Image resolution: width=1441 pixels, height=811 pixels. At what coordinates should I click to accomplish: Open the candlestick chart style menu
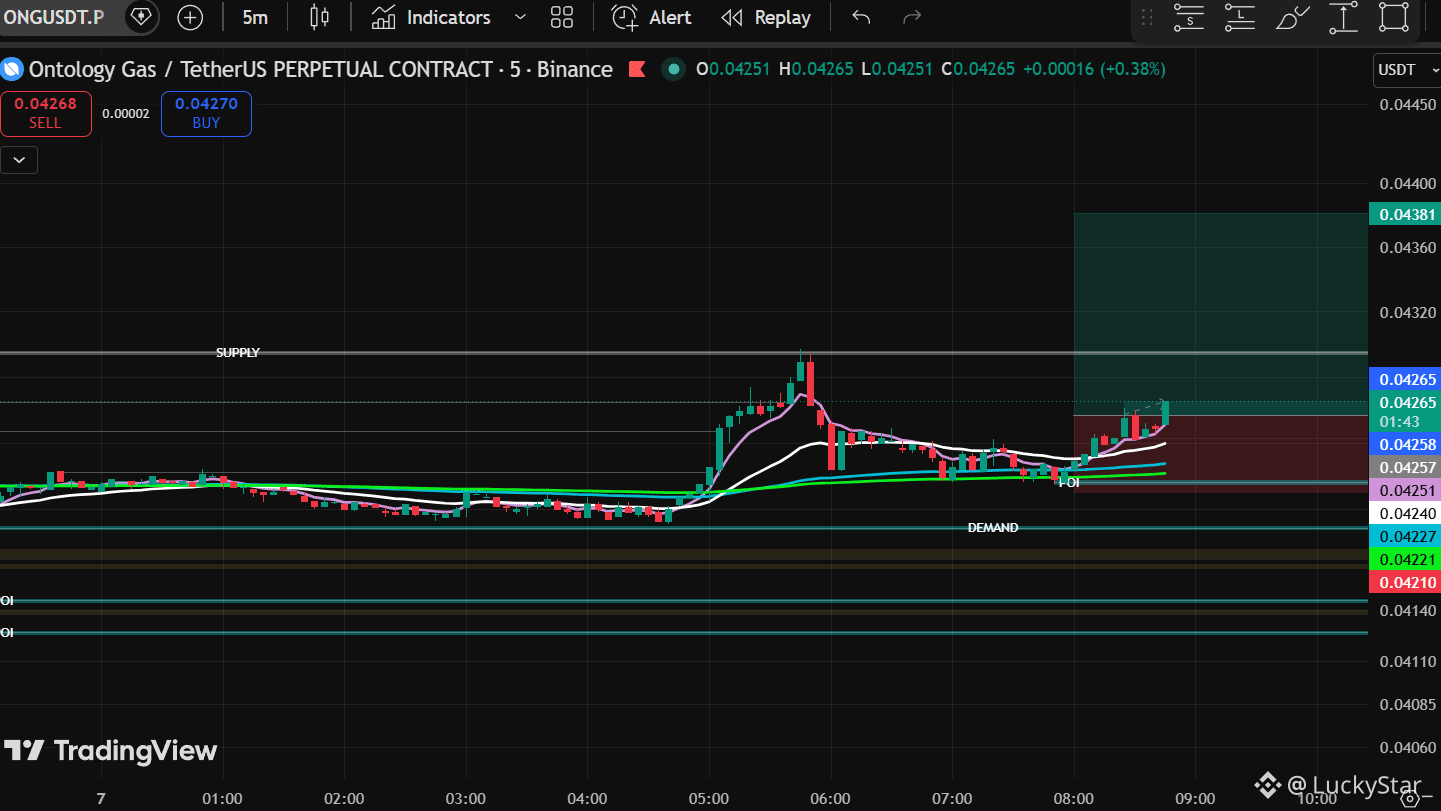click(x=319, y=17)
